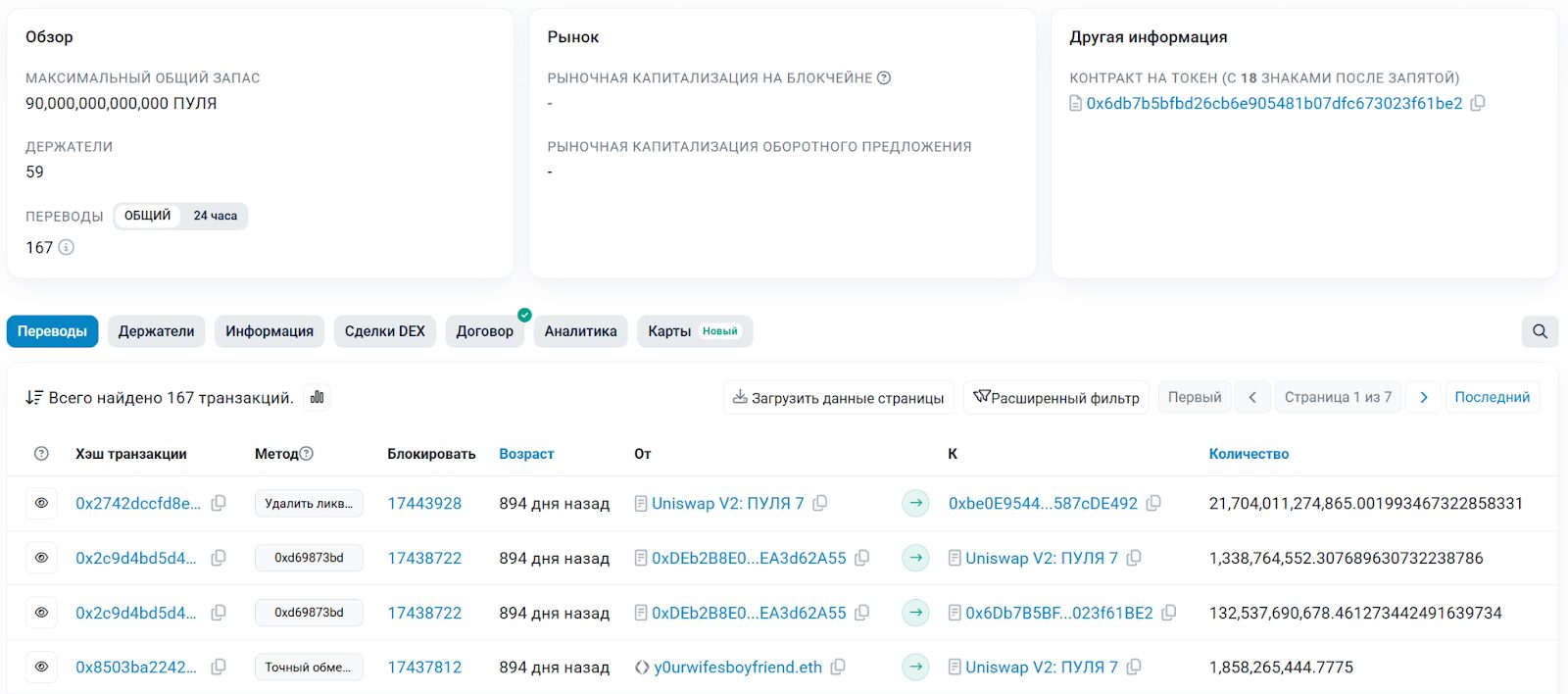This screenshot has width=1568, height=694.
Task: Preview transaction 0x8503ba2242 with eye icon
Action: click(41, 667)
